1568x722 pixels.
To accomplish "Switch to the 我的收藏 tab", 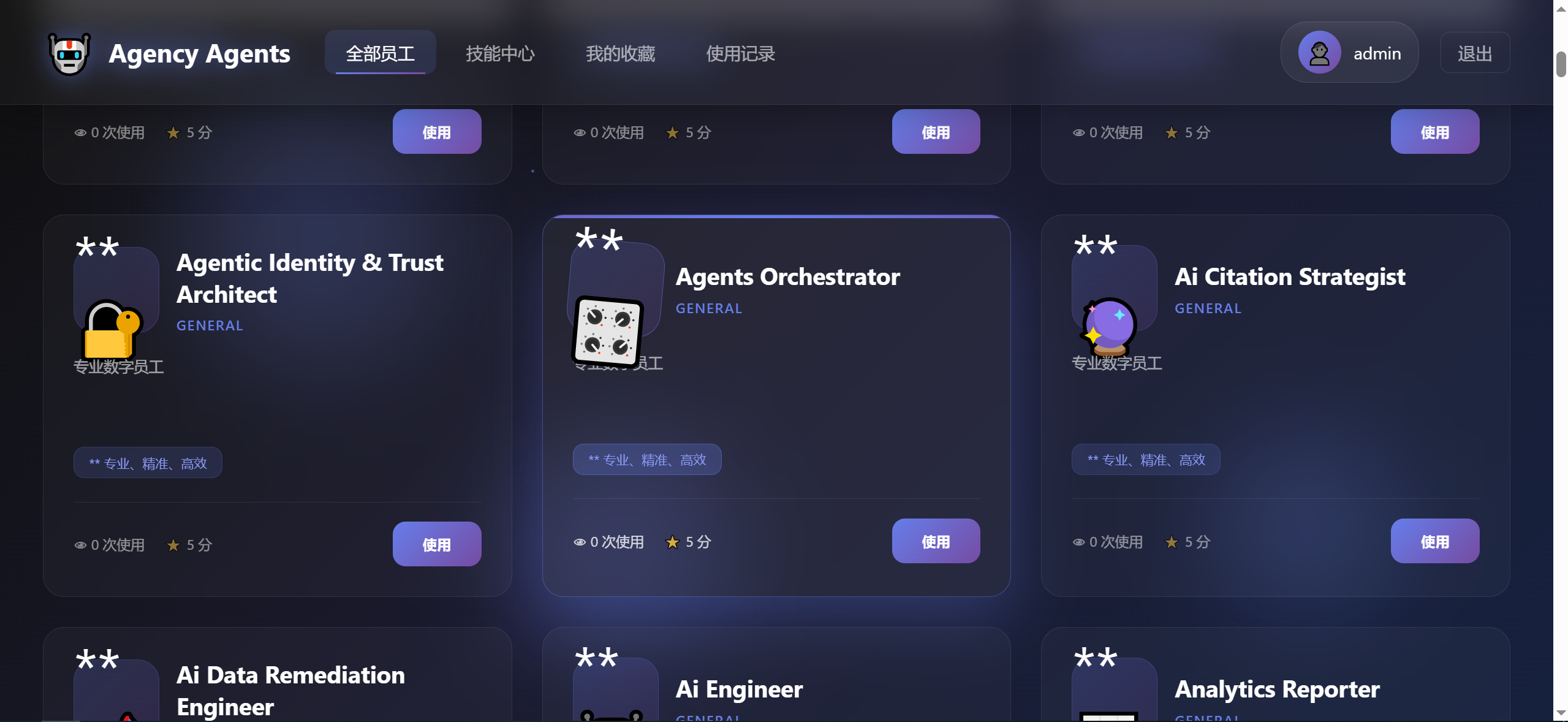I will 620,53.
